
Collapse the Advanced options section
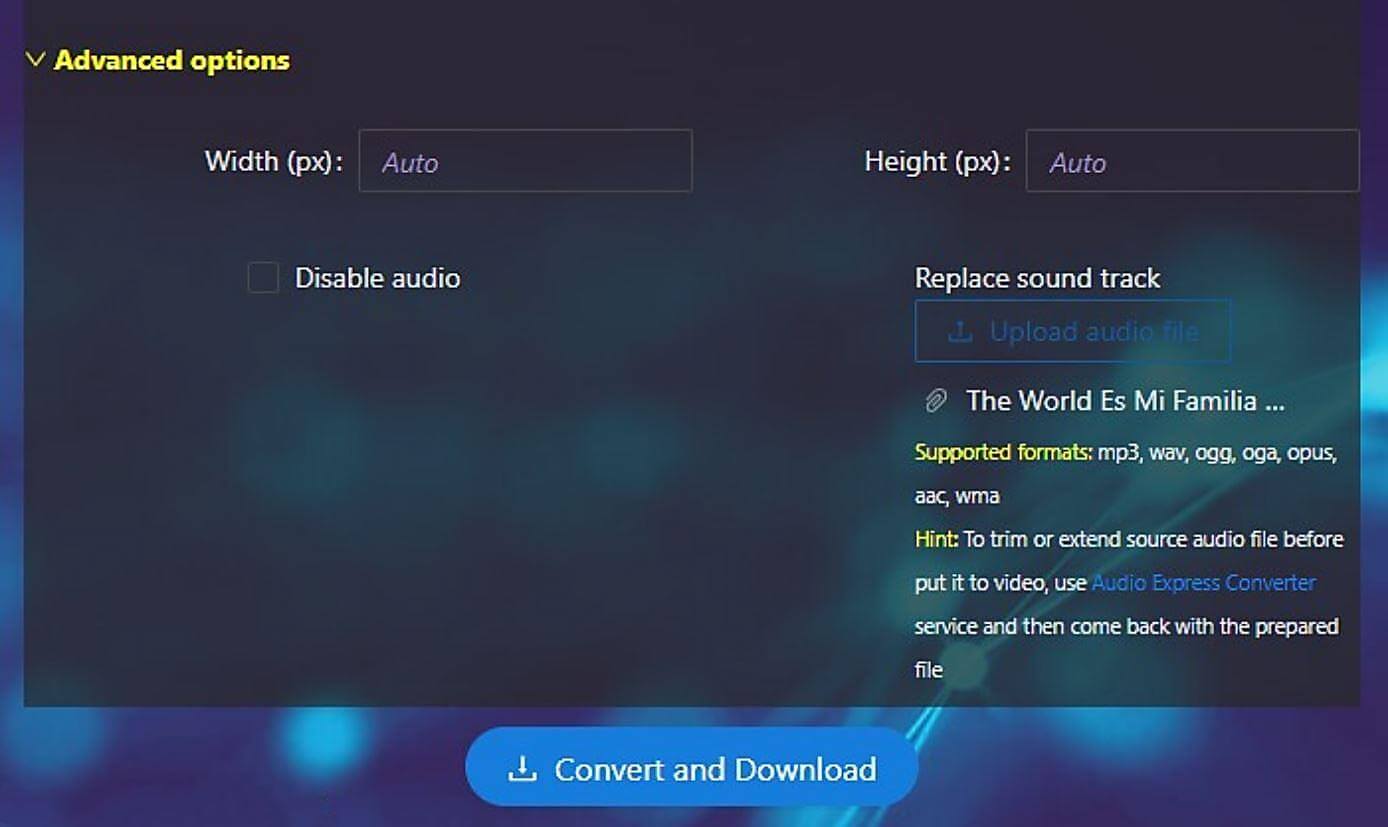click(158, 61)
